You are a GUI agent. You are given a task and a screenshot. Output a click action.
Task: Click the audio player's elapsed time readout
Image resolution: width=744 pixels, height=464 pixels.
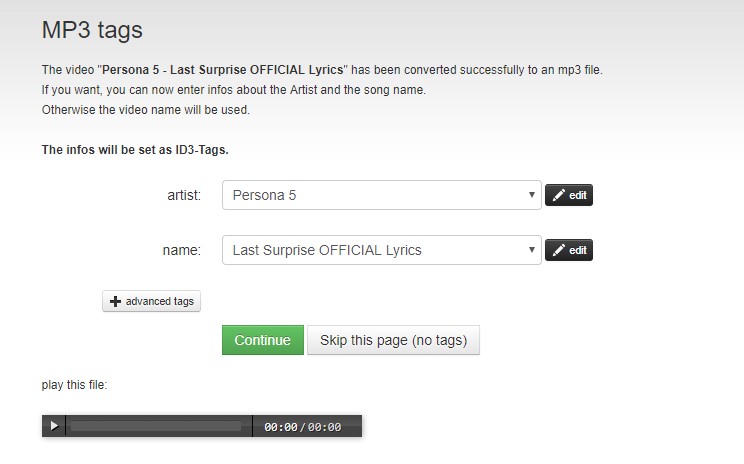pos(280,427)
